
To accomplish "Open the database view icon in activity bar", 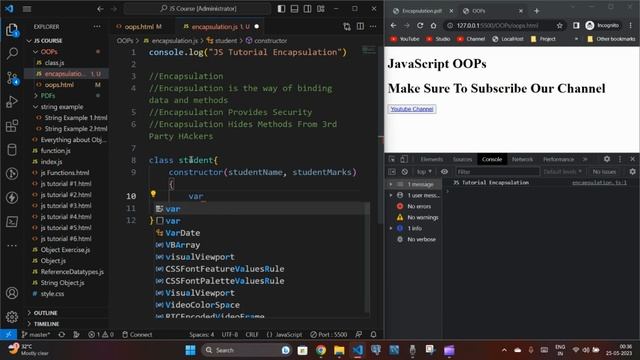I will [x=12, y=150].
